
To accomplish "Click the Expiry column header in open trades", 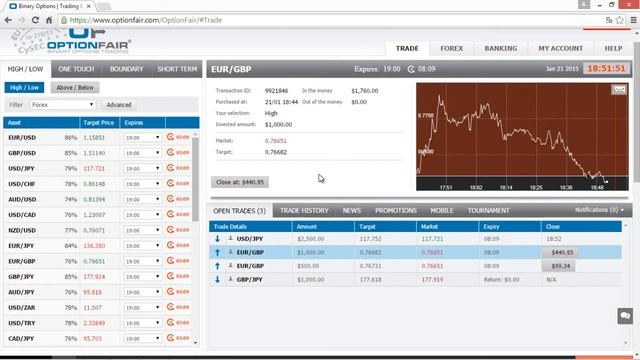I will (x=510, y=227).
